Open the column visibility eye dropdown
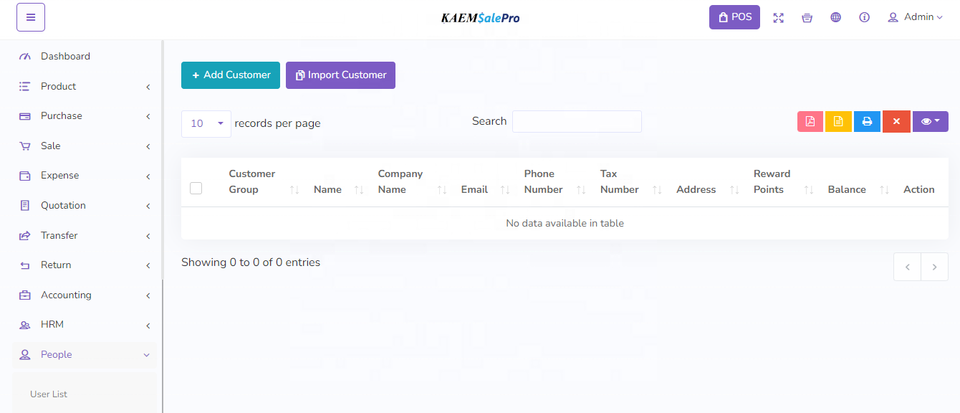The width and height of the screenshot is (960, 413). click(x=930, y=121)
